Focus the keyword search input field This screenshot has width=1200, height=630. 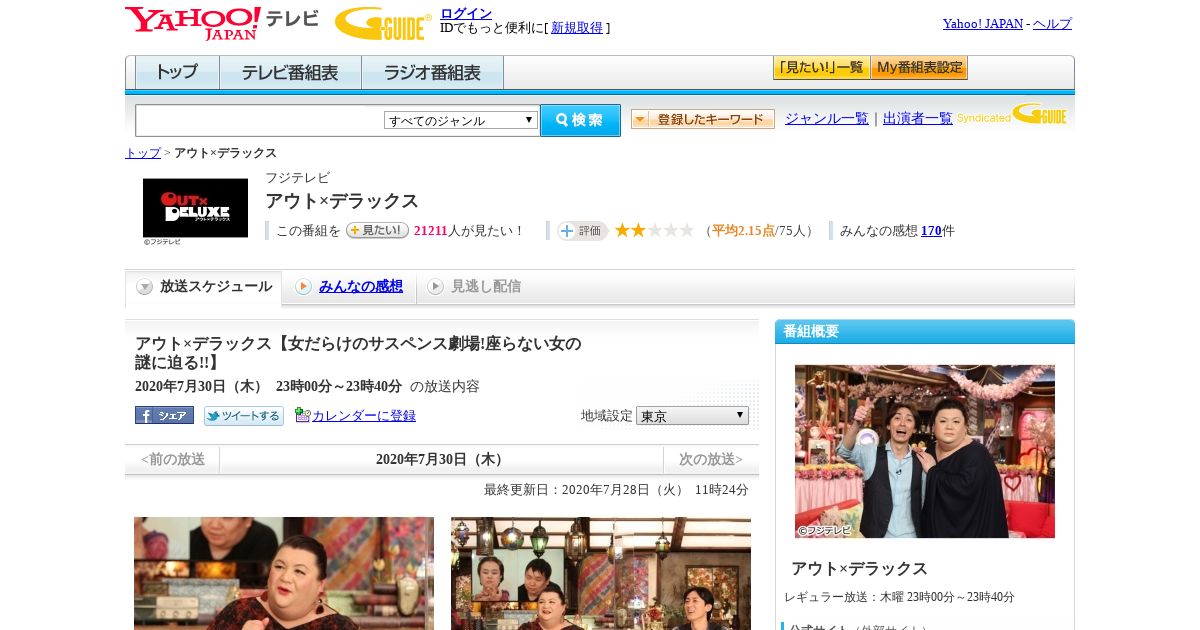(x=259, y=120)
